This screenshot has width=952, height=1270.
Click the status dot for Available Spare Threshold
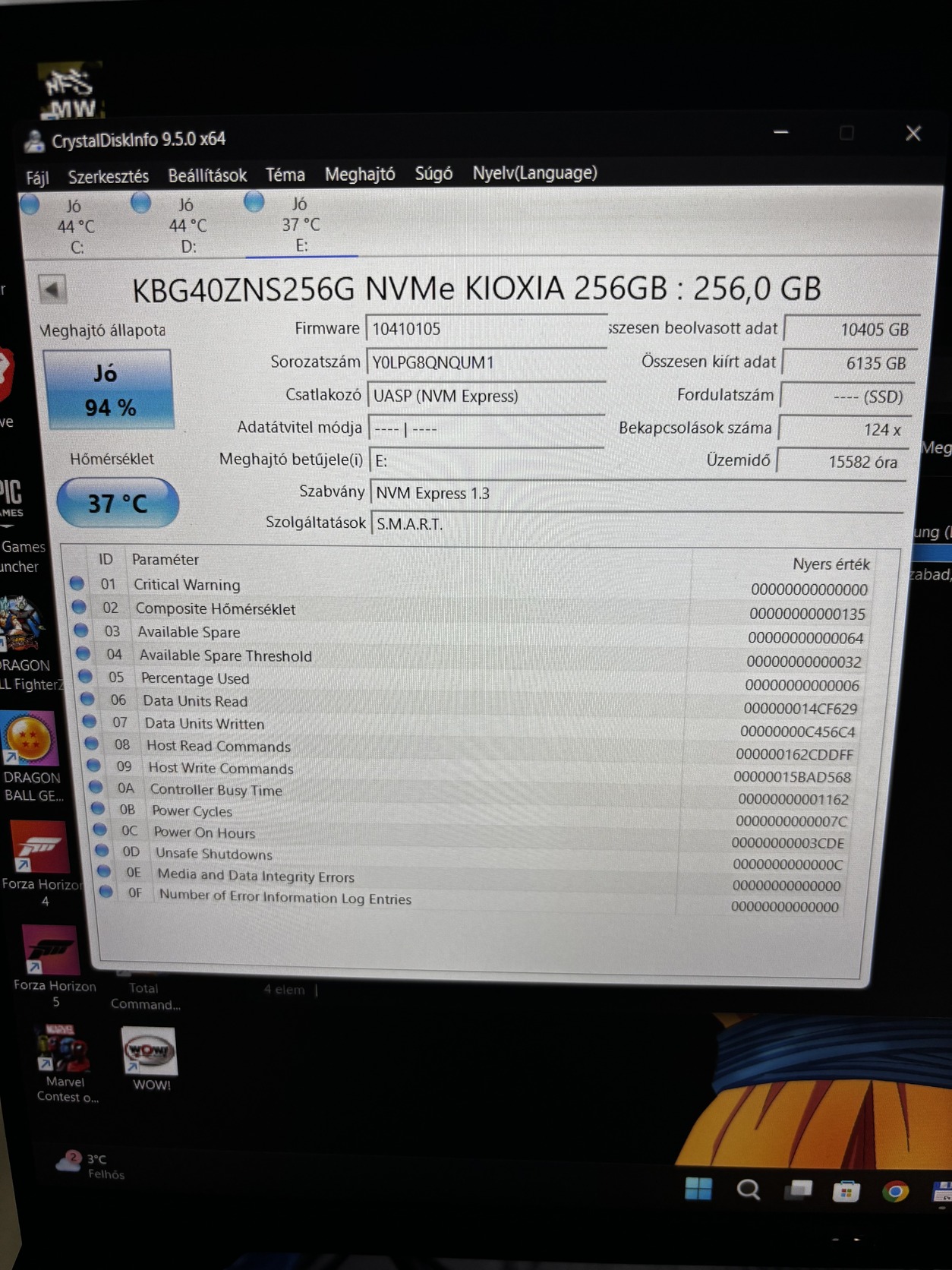(84, 653)
